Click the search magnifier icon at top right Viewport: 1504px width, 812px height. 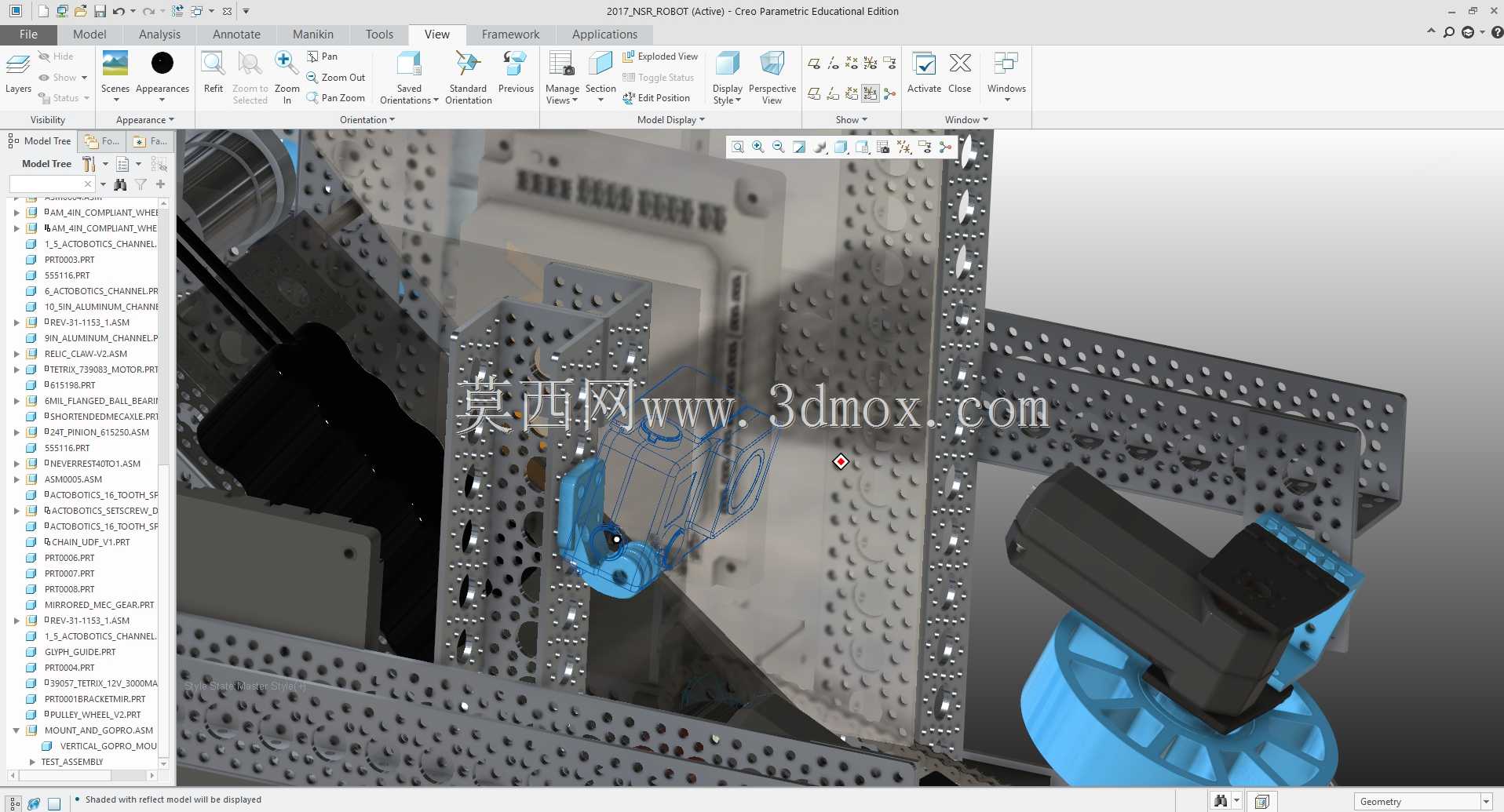(1449, 33)
